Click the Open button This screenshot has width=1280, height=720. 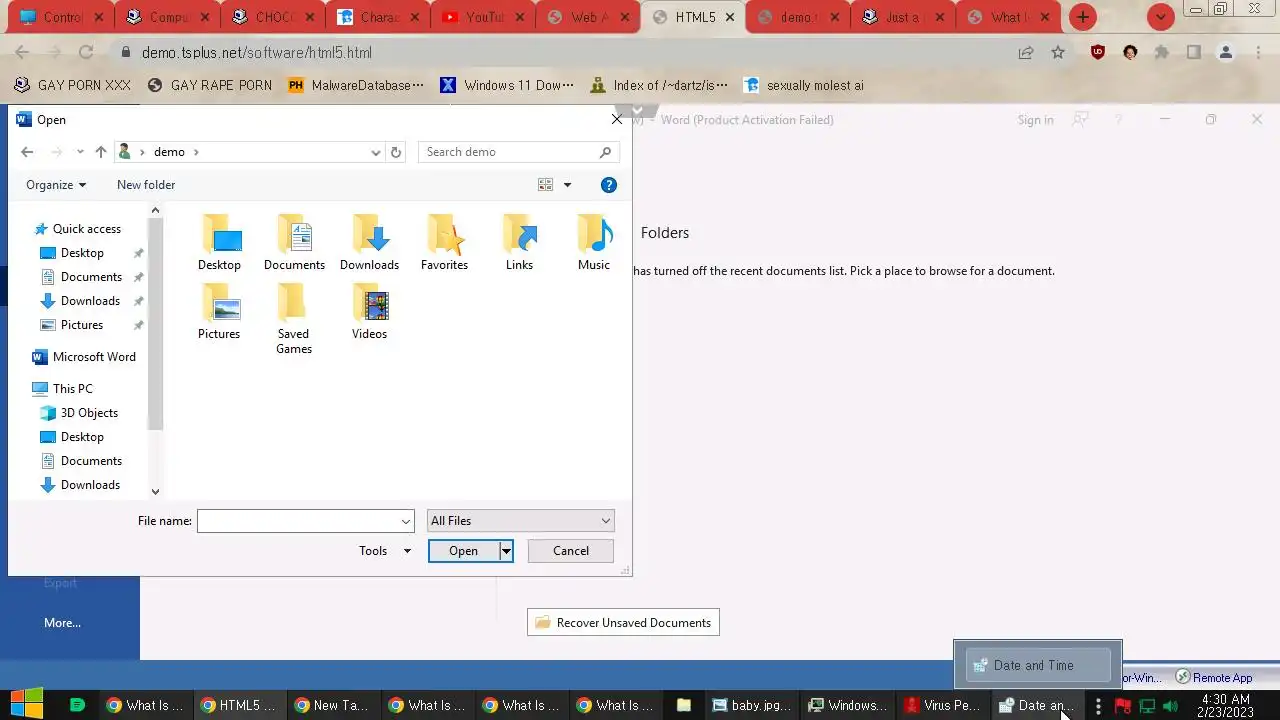point(463,551)
